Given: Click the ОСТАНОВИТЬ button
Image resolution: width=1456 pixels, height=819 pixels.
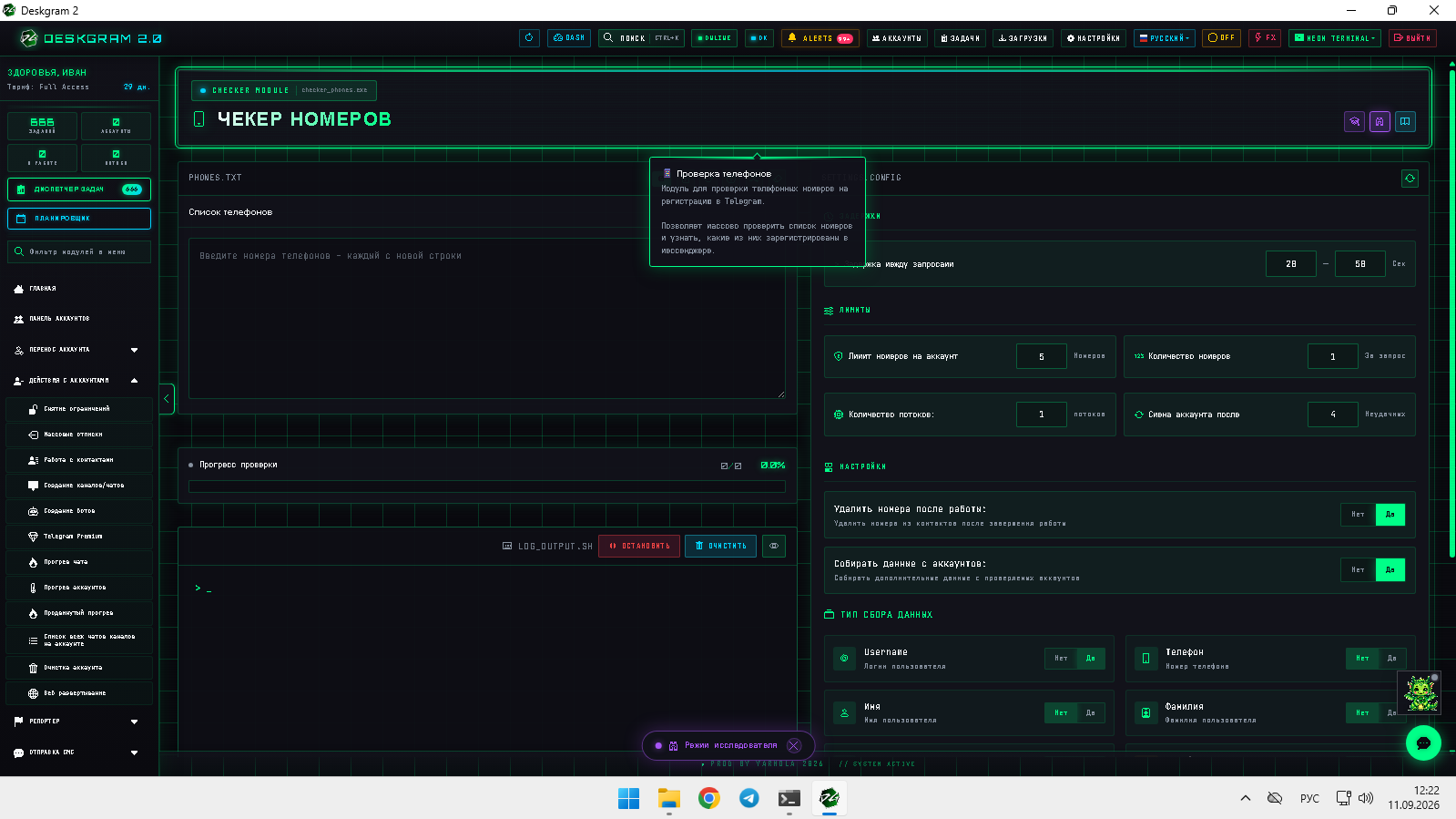Looking at the screenshot, I should (x=639, y=546).
